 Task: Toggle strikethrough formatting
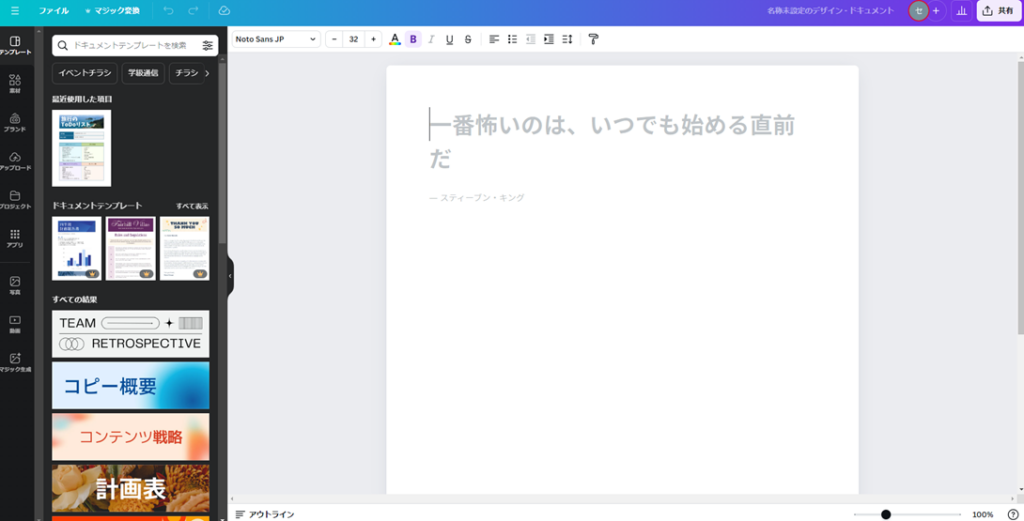(467, 39)
